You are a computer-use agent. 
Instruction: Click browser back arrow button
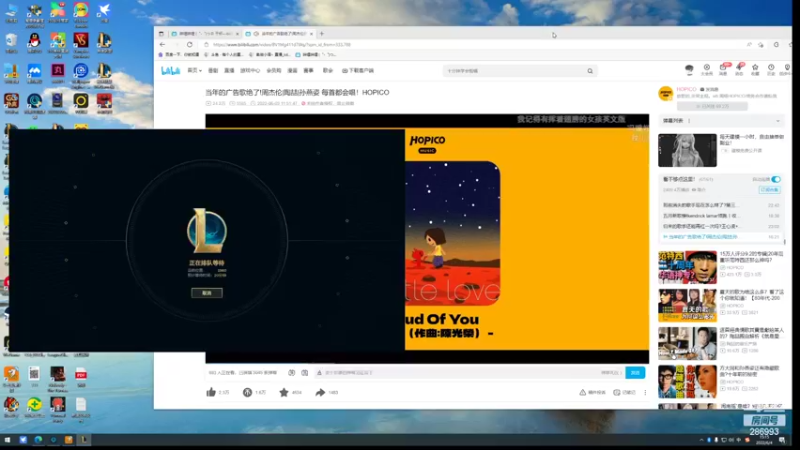(162, 44)
